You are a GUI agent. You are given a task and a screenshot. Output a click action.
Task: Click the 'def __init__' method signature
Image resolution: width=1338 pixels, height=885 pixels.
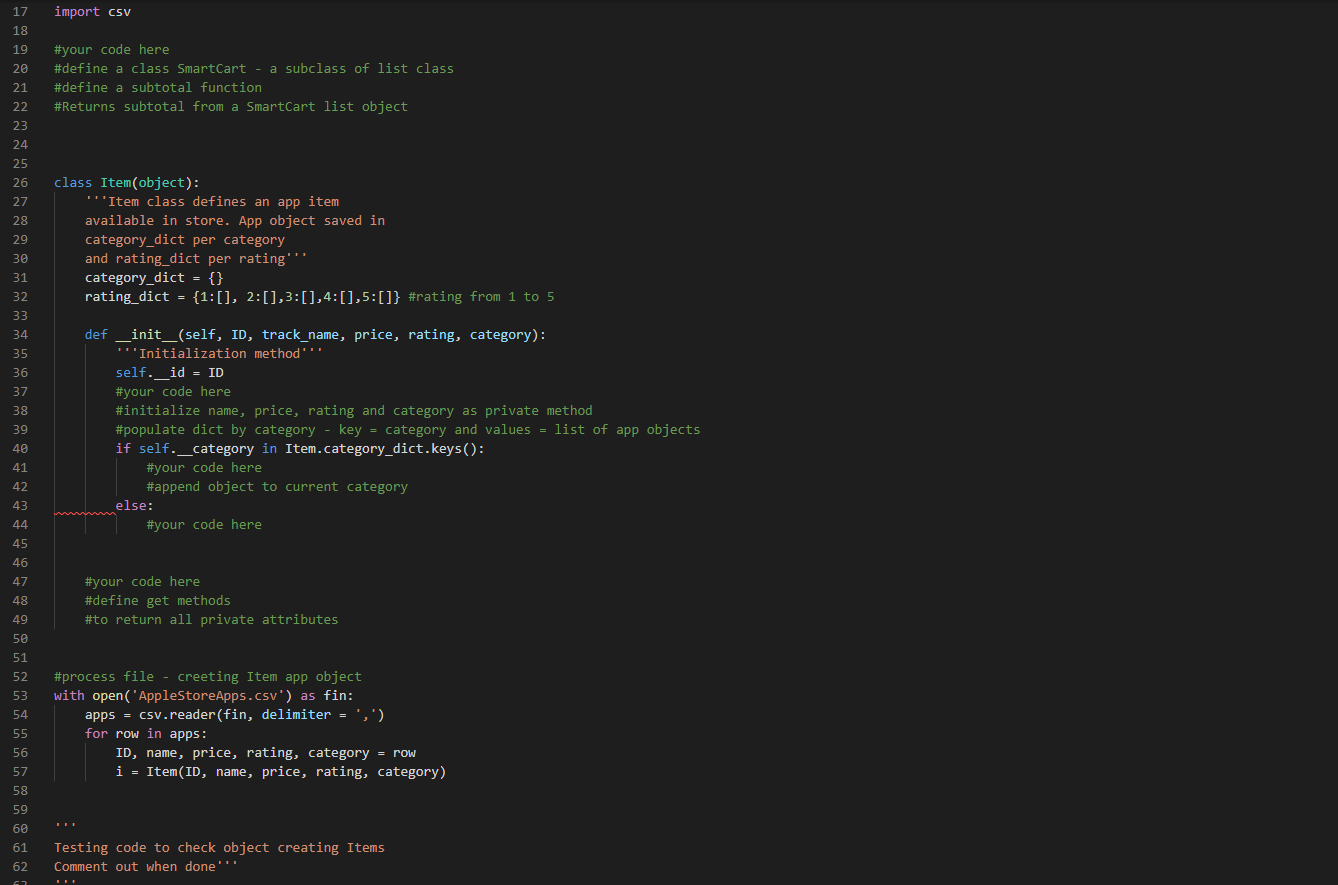(x=315, y=335)
